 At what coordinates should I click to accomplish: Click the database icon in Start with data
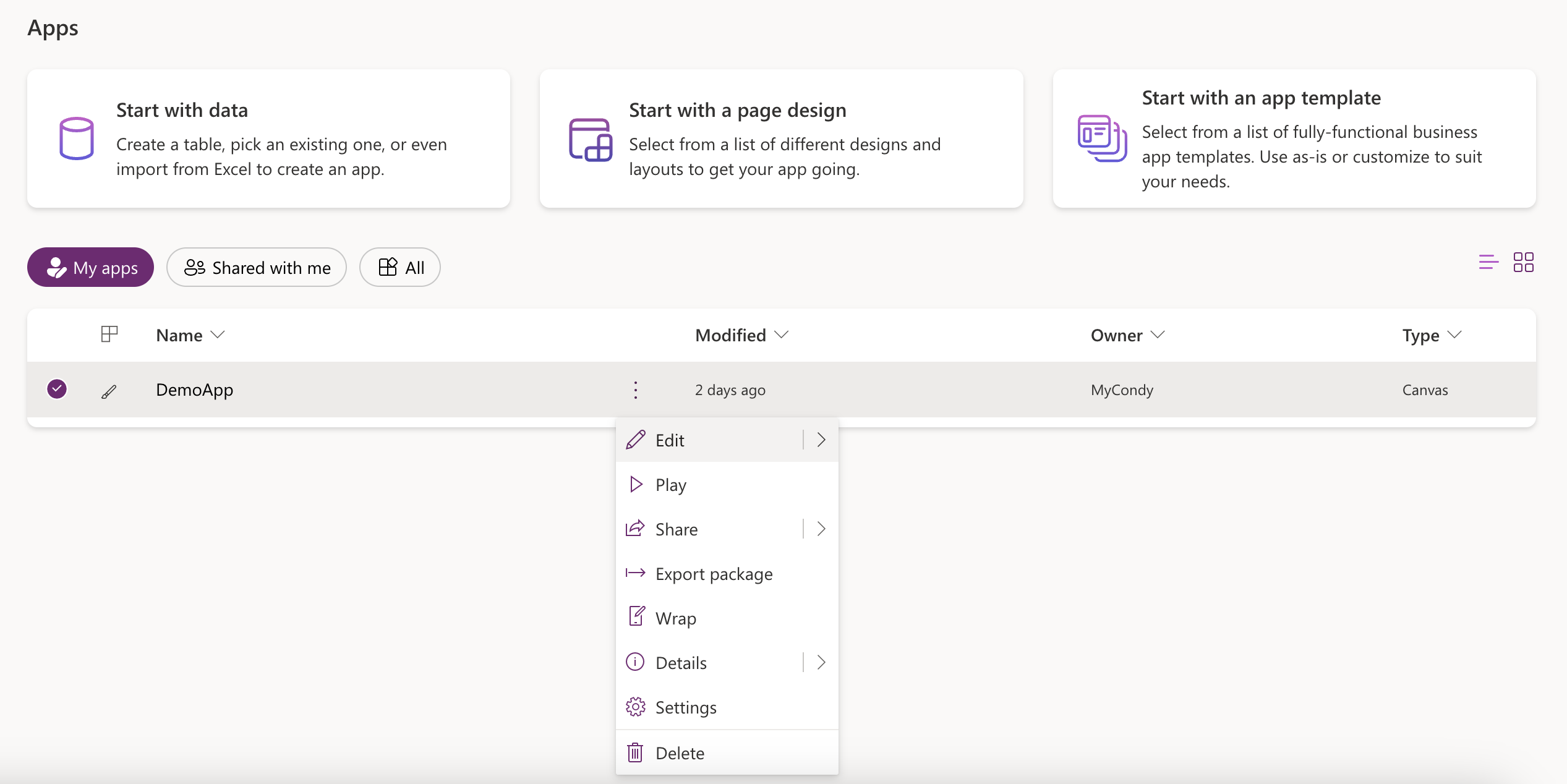pos(77,138)
